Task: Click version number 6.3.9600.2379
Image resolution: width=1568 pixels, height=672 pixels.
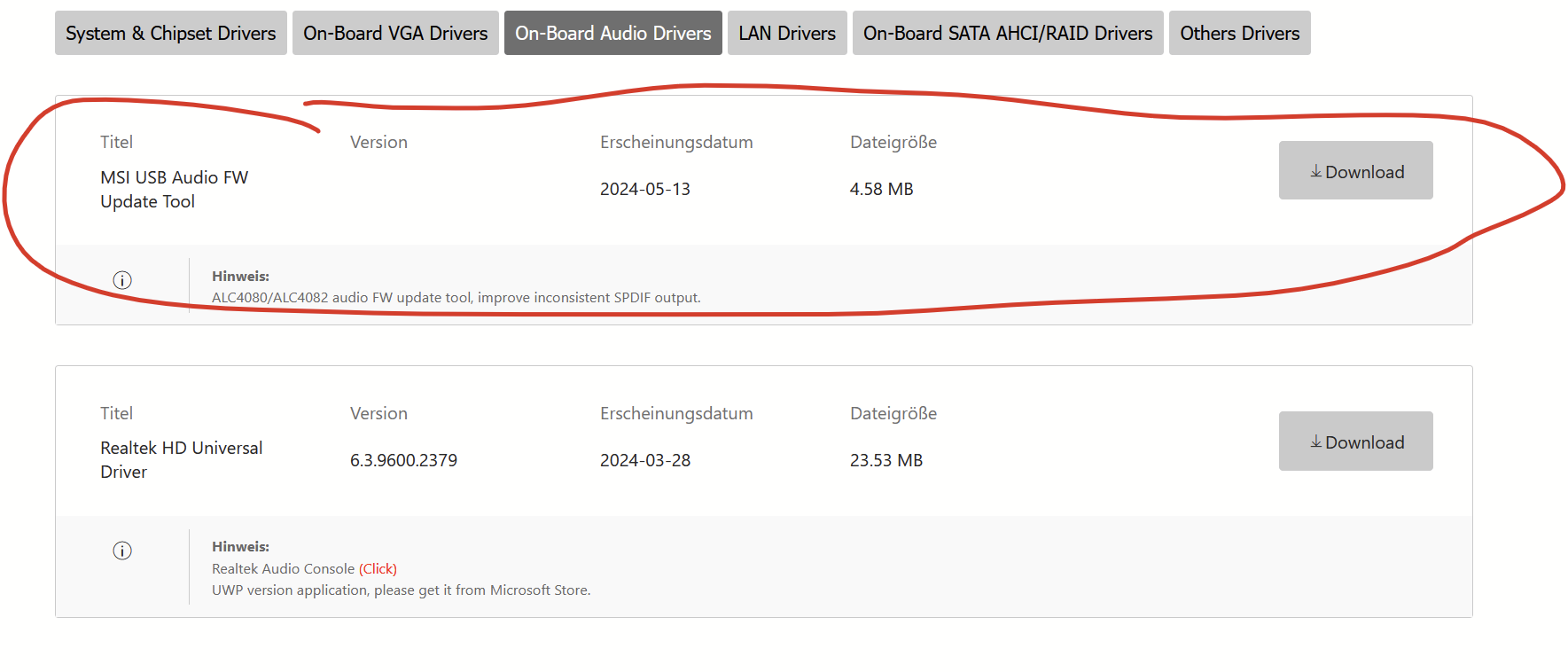Action: (x=403, y=460)
